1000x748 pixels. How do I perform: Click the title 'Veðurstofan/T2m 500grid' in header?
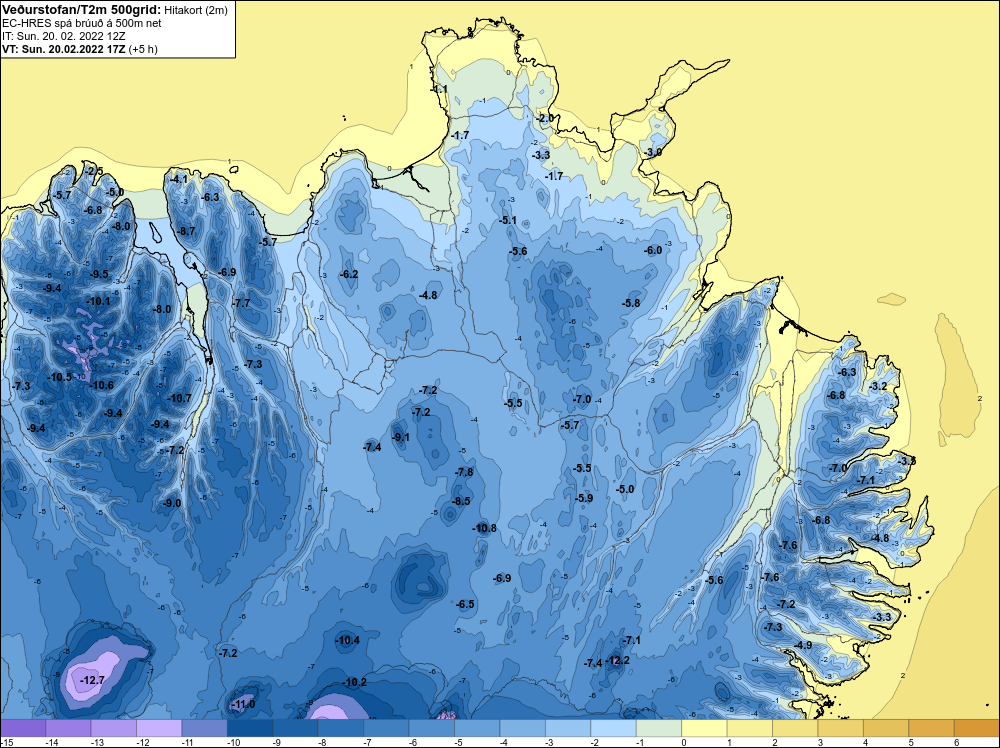click(81, 10)
